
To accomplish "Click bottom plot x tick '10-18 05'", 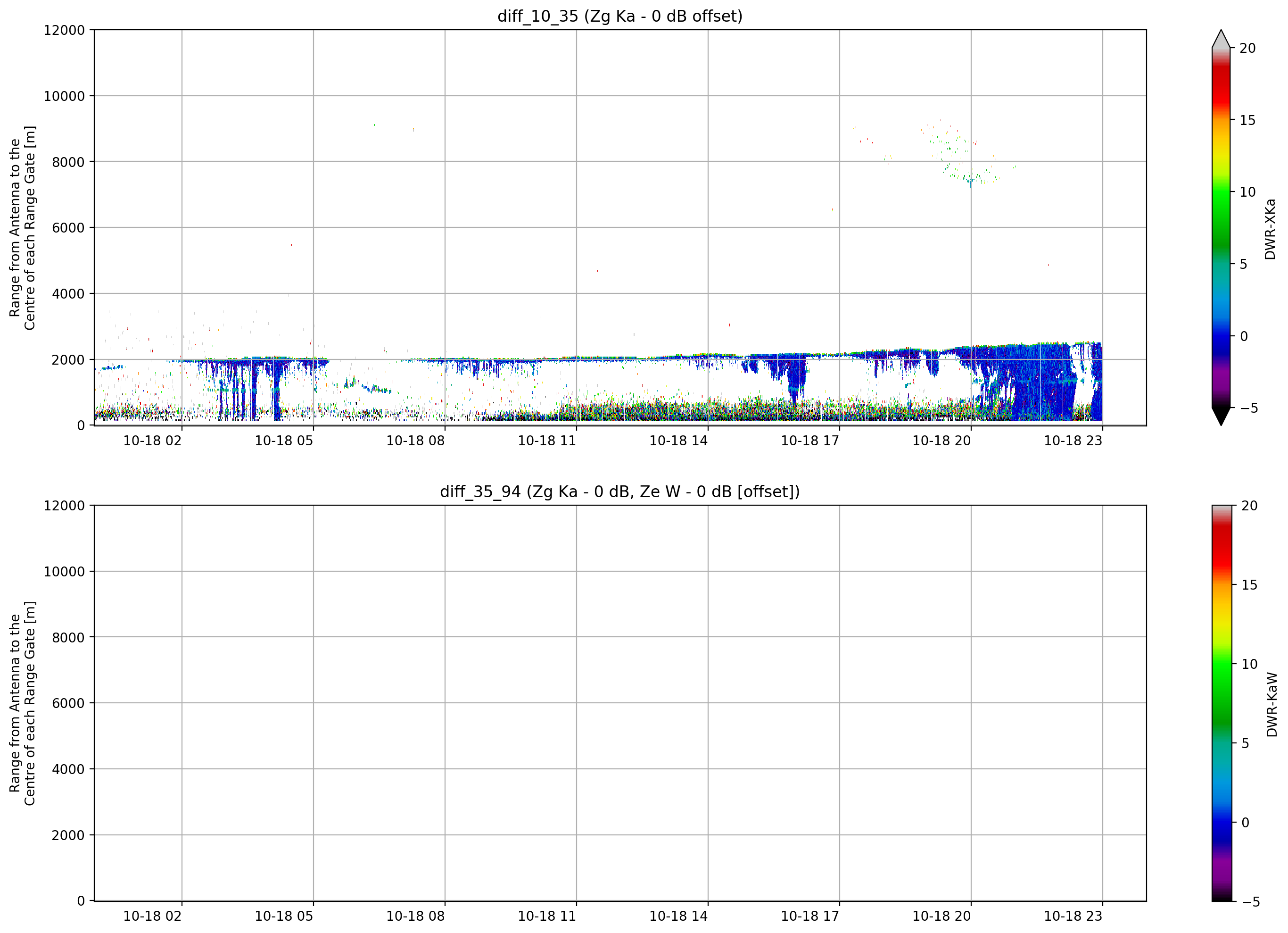I will [x=284, y=916].
